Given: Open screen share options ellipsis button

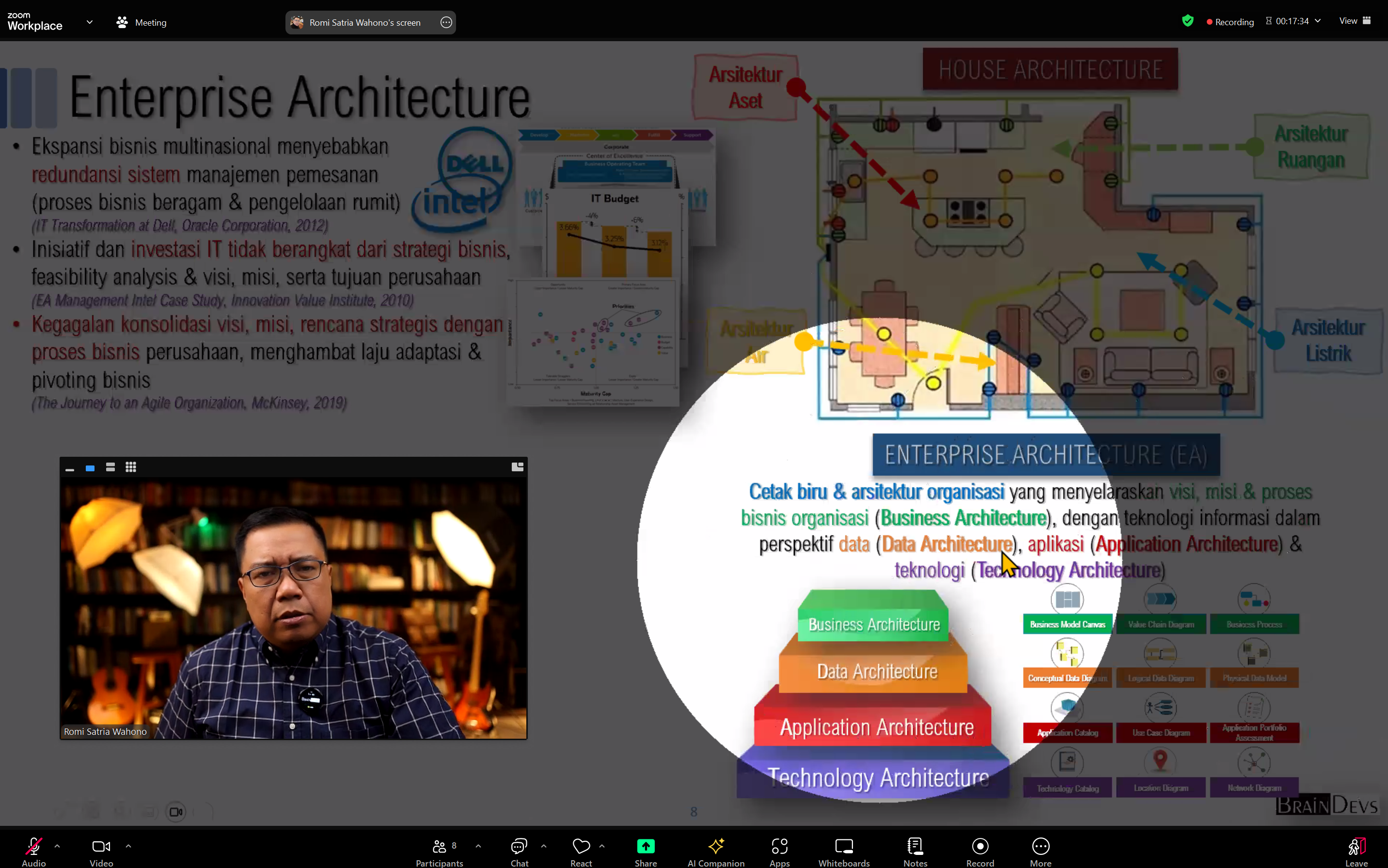Looking at the screenshot, I should click(x=446, y=22).
